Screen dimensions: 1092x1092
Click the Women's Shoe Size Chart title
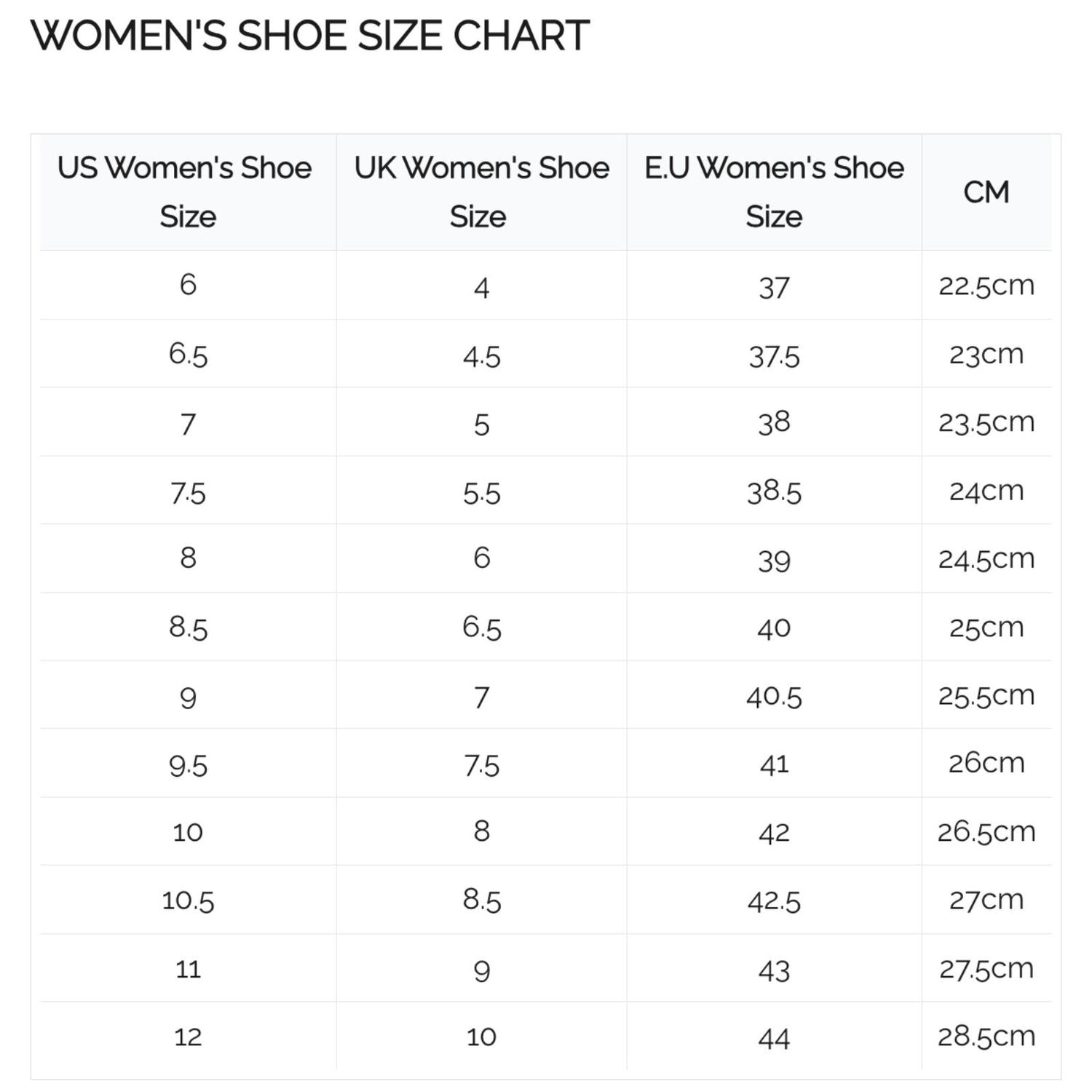tap(310, 36)
